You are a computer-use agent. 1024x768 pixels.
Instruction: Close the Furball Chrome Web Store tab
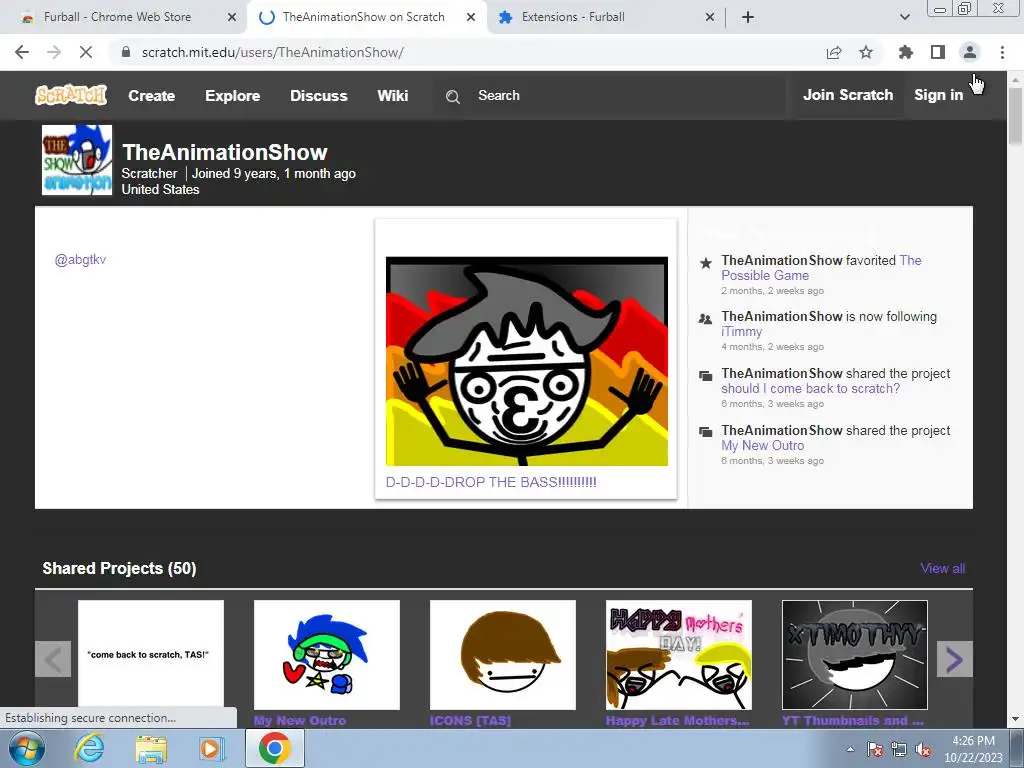pos(232,17)
